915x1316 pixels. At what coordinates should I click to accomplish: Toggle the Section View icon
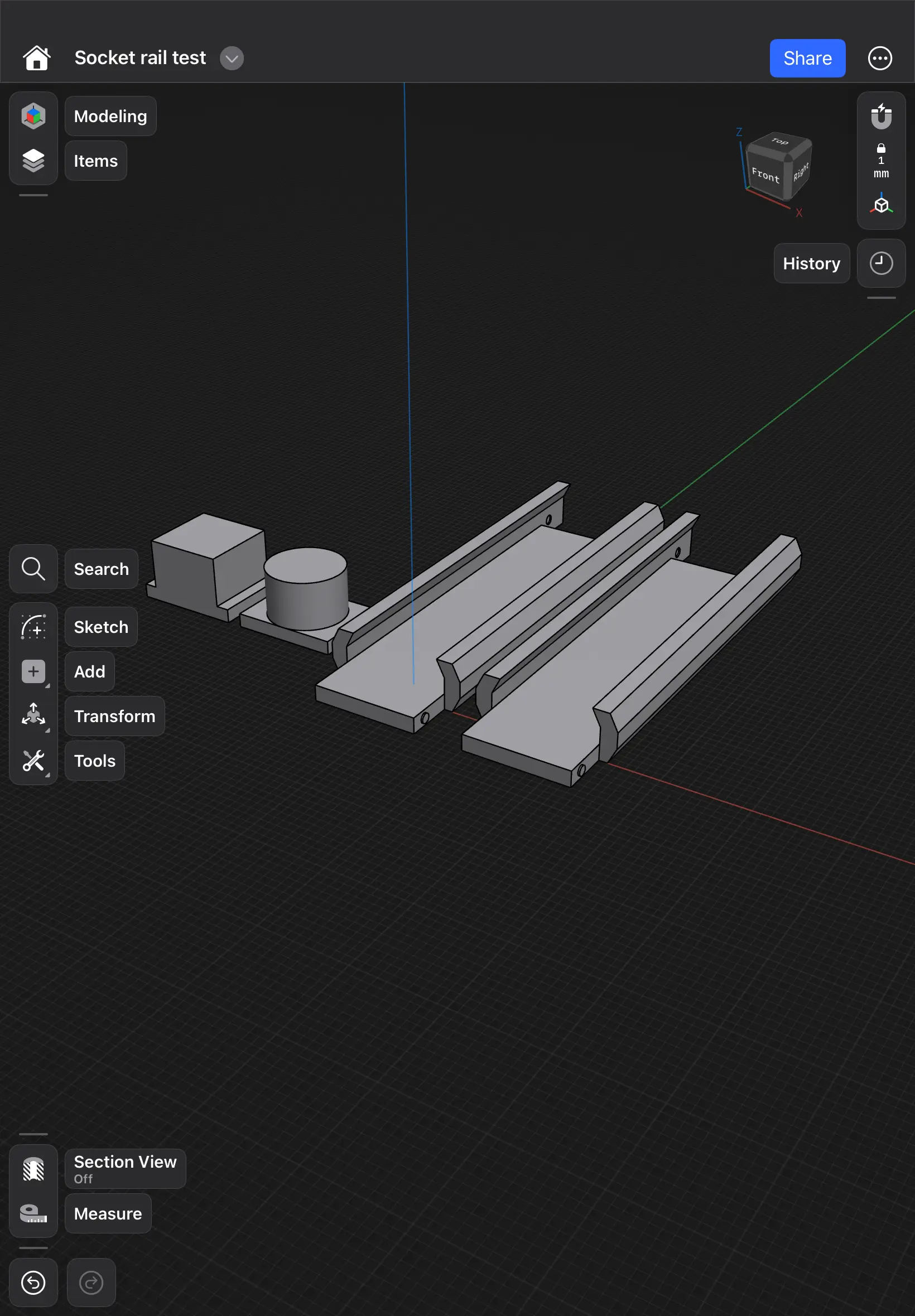click(33, 1169)
